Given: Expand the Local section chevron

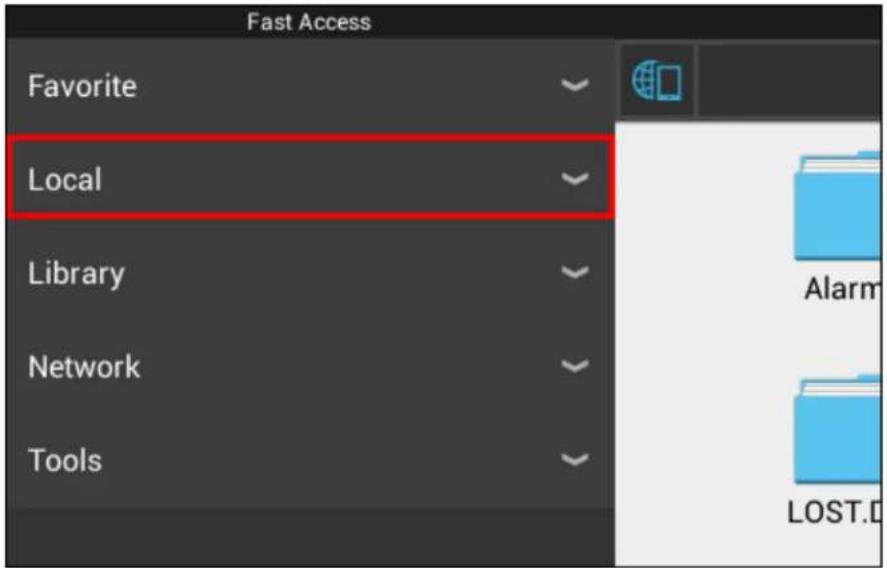Looking at the screenshot, I should pos(575,179).
